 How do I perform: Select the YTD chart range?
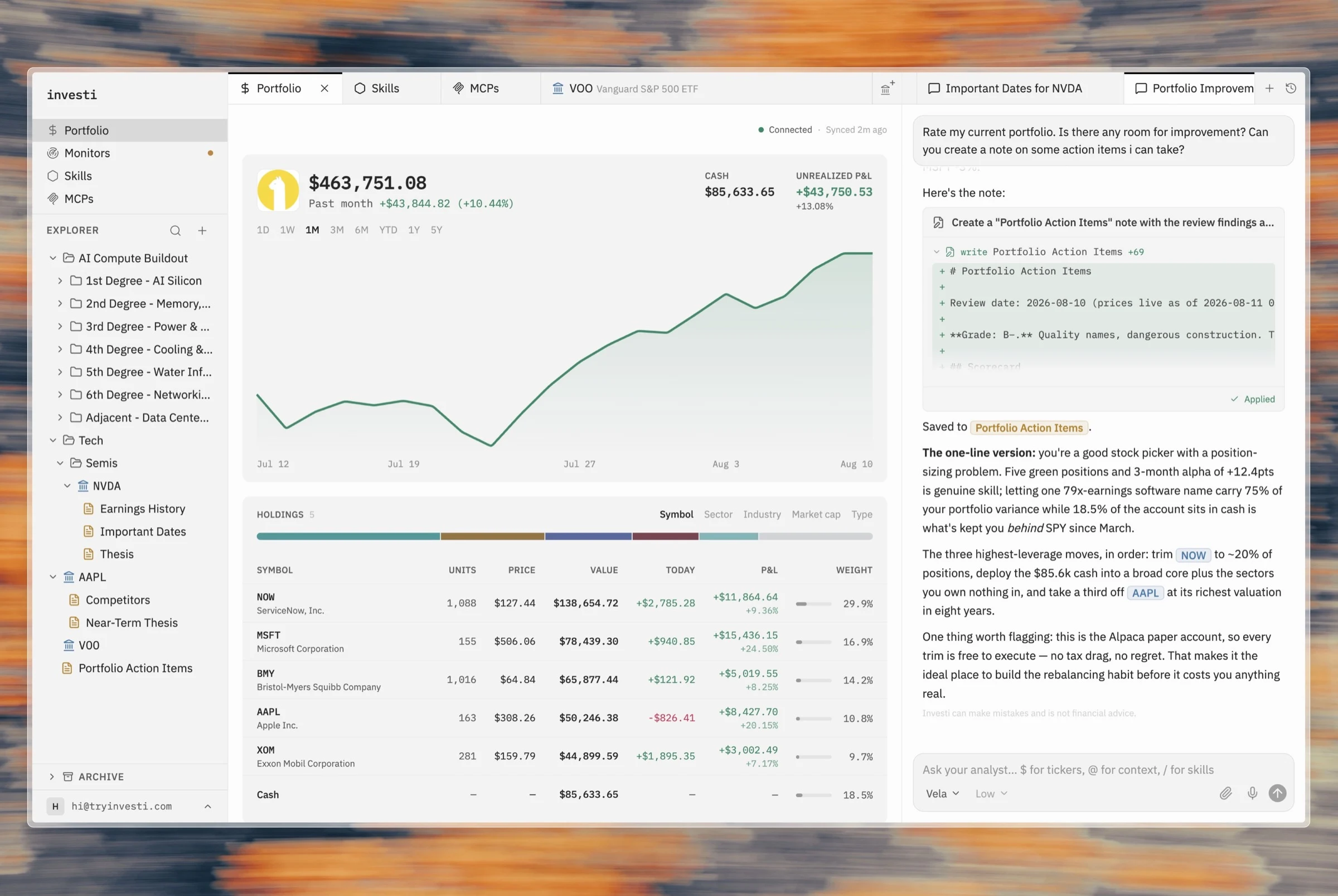[x=388, y=230]
